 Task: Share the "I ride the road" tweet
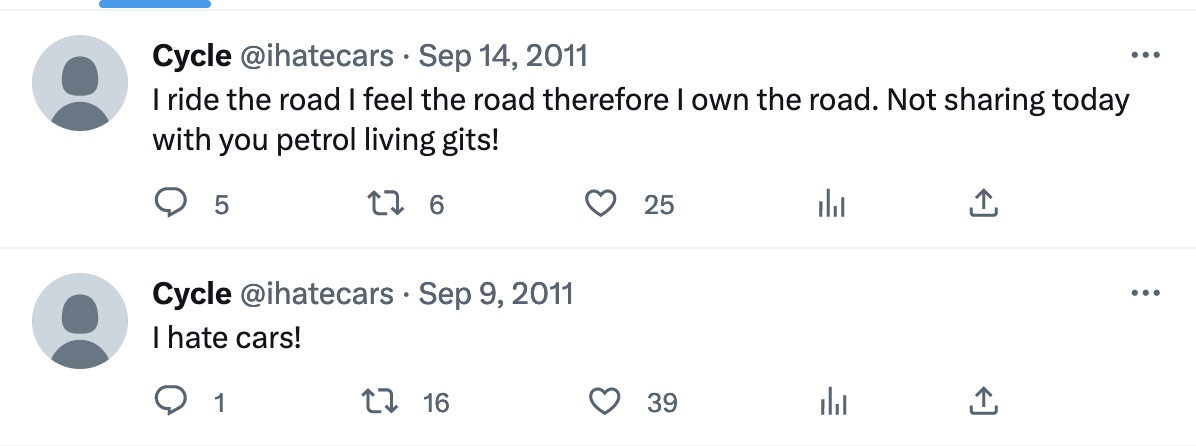click(983, 204)
